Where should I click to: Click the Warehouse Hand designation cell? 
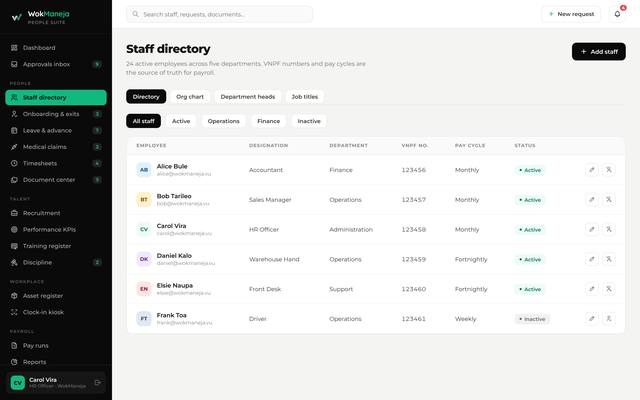click(x=274, y=259)
